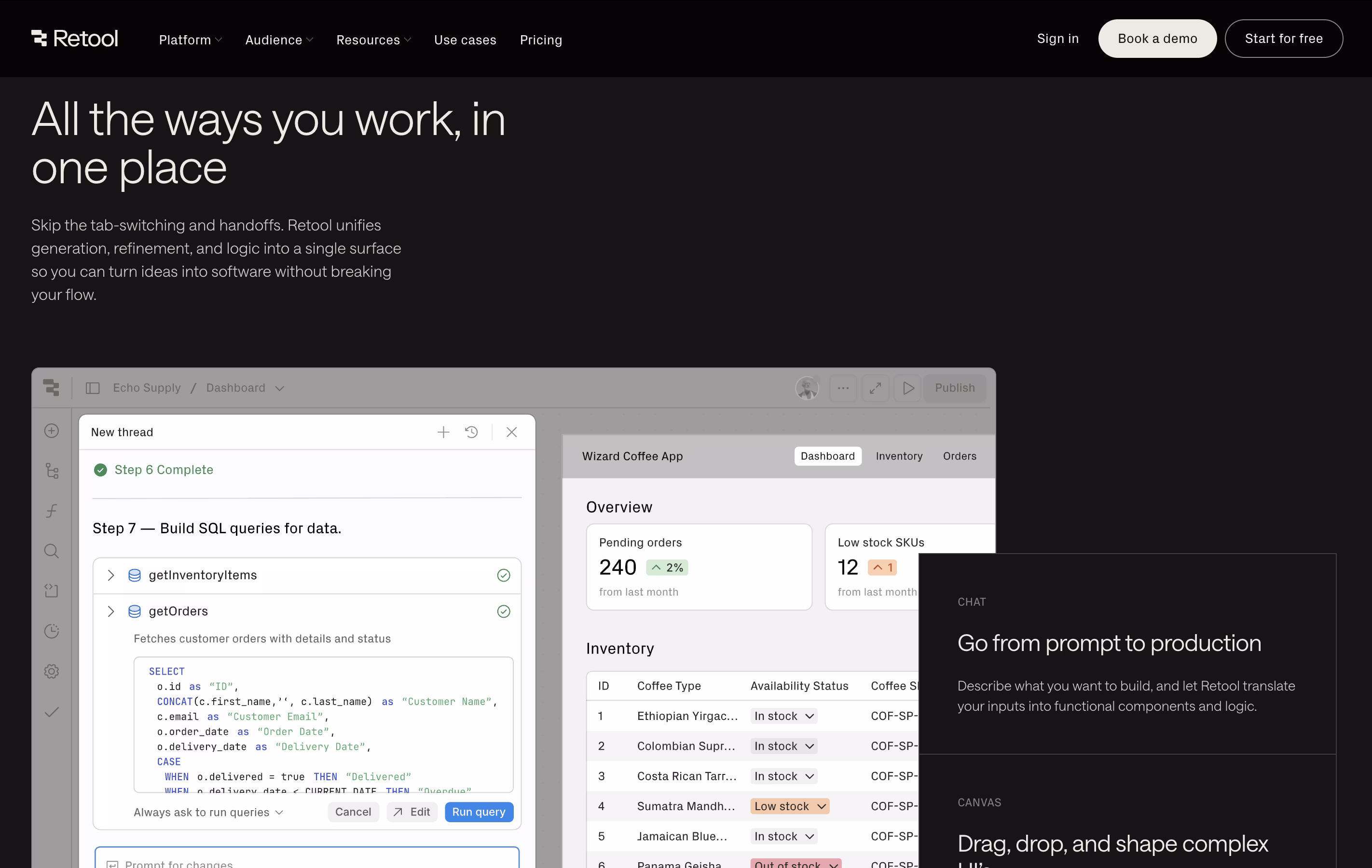Click the getInventoryItems green checkmark status
Viewport: 1372px width, 868px height.
click(504, 575)
